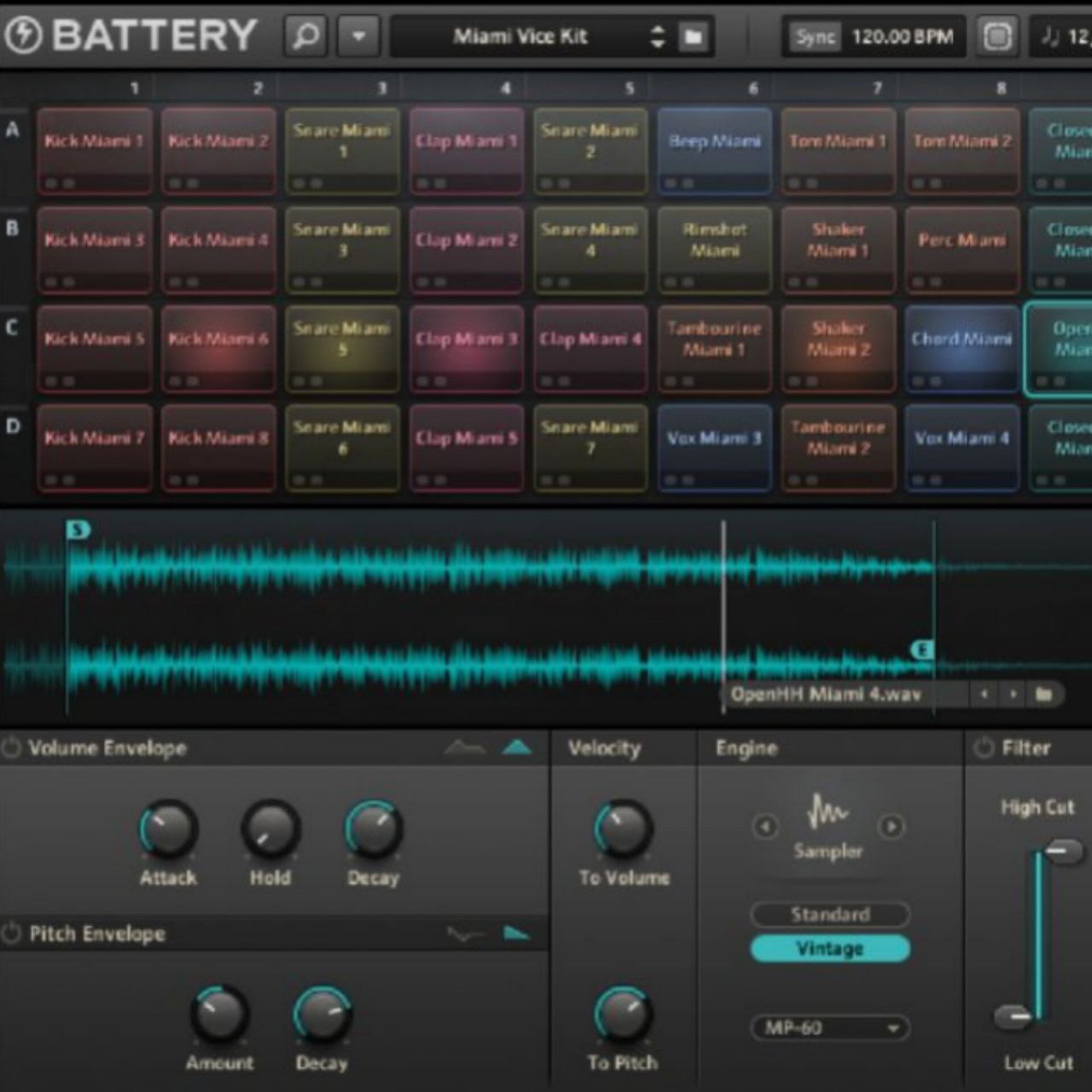
Task: Adjust the volume Attack knob
Action: click(168, 828)
